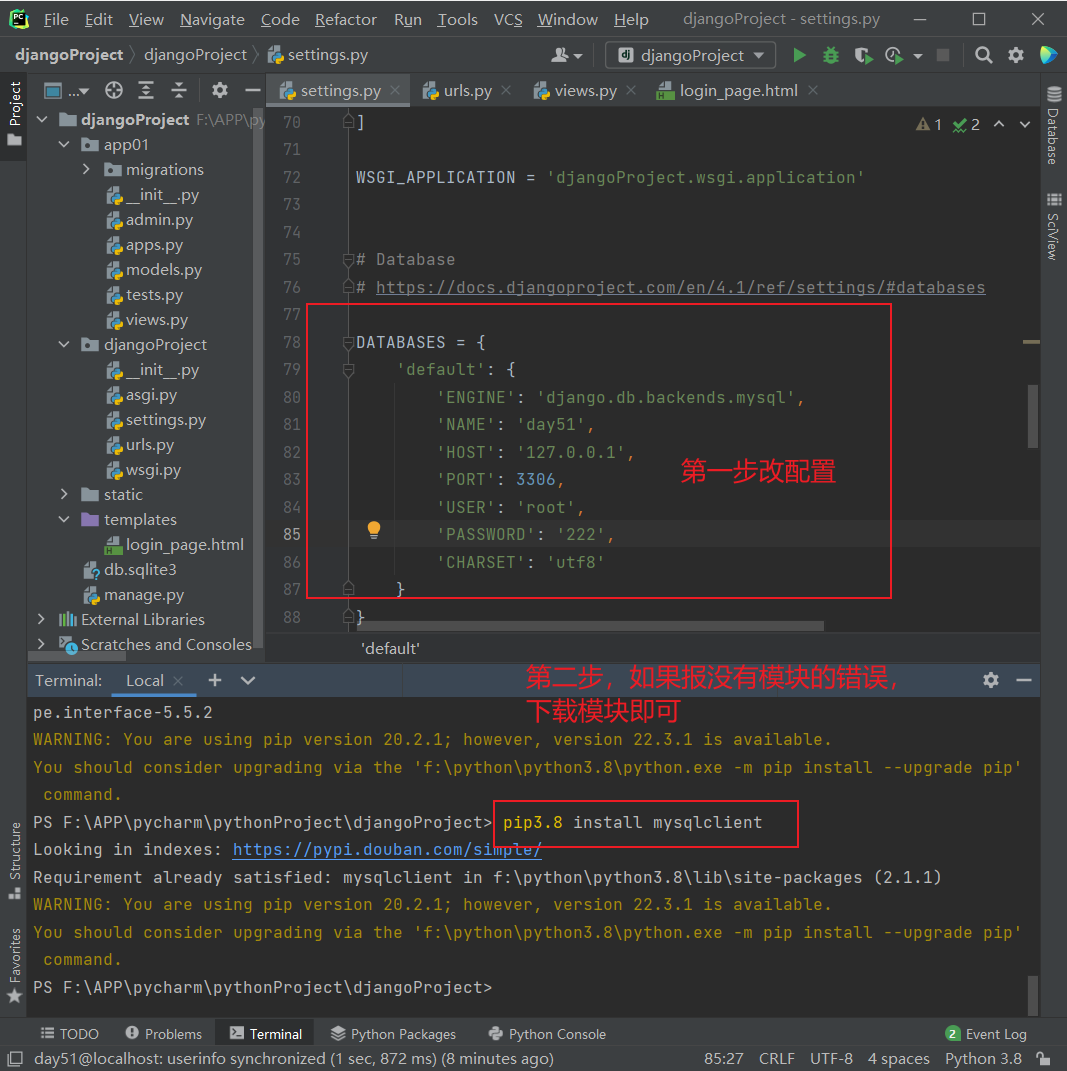
Task: Click the Stop square button
Action: [943, 55]
